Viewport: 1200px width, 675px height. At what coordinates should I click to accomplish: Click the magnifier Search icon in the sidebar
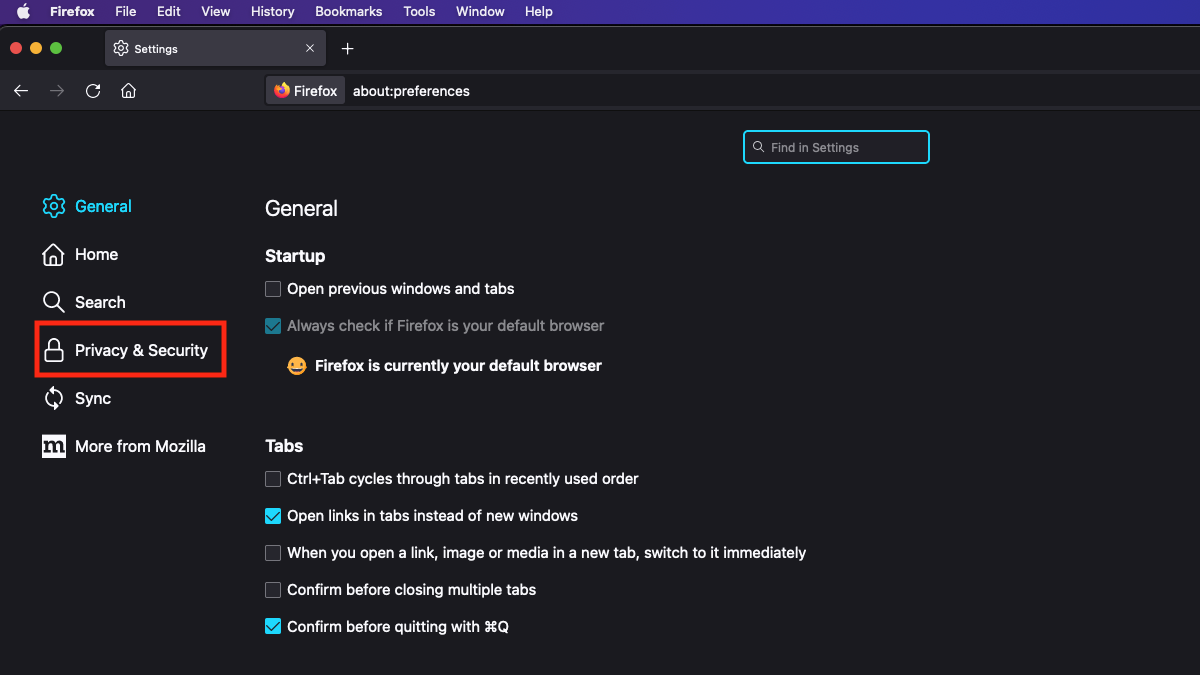53,302
